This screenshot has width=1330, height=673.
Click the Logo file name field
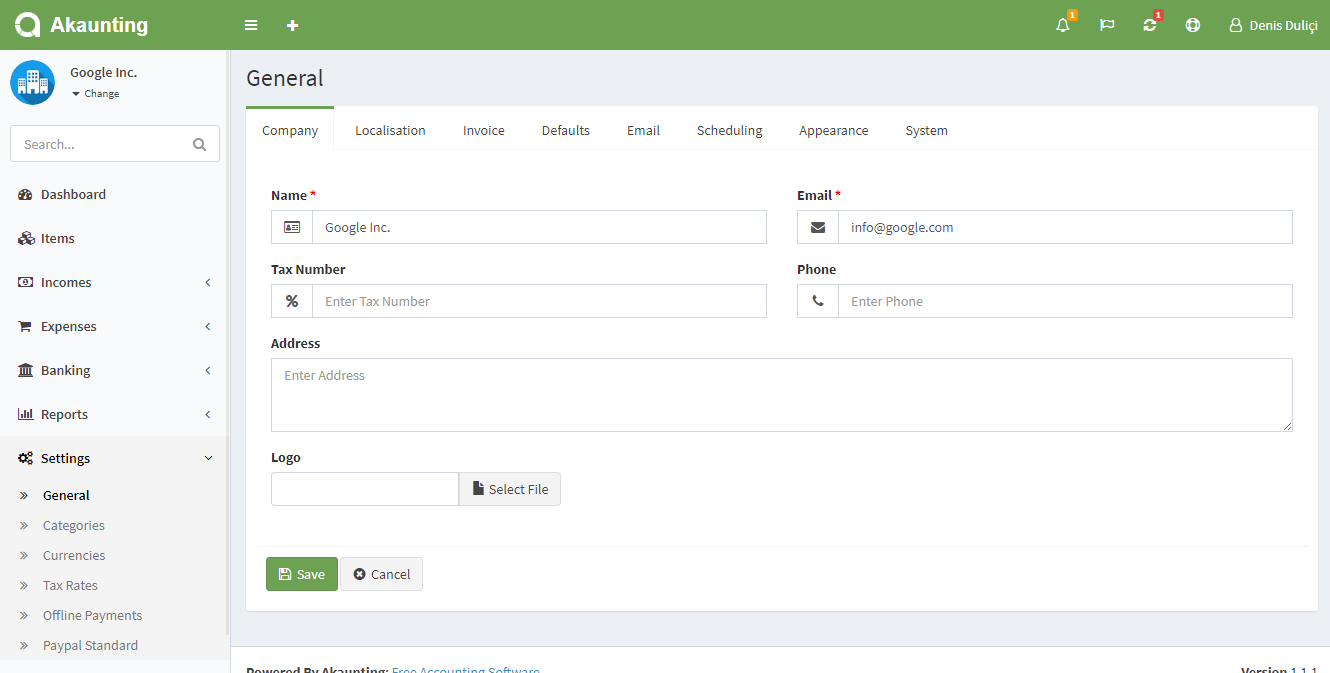[x=365, y=489]
